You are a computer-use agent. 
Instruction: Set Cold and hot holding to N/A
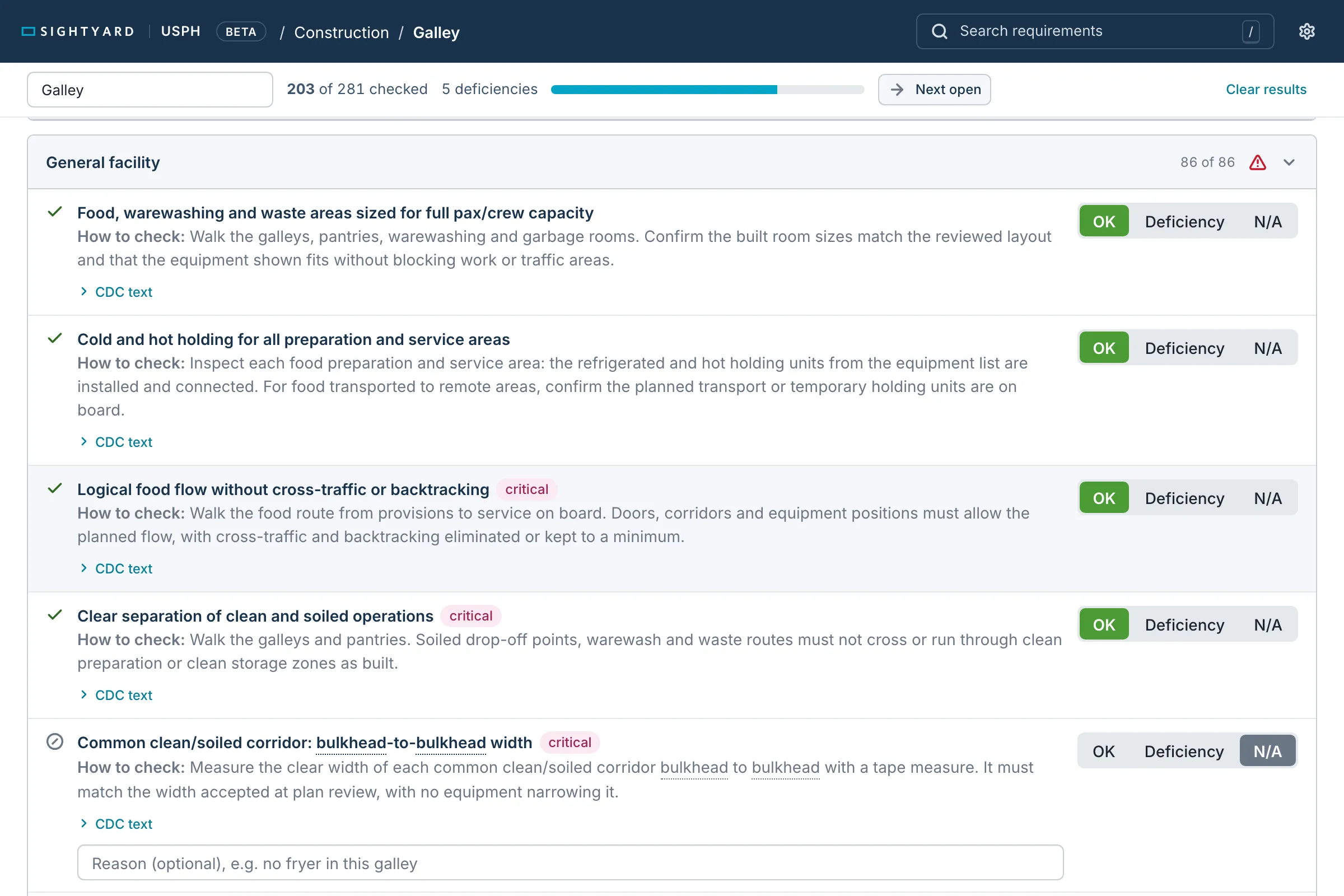[1268, 347]
